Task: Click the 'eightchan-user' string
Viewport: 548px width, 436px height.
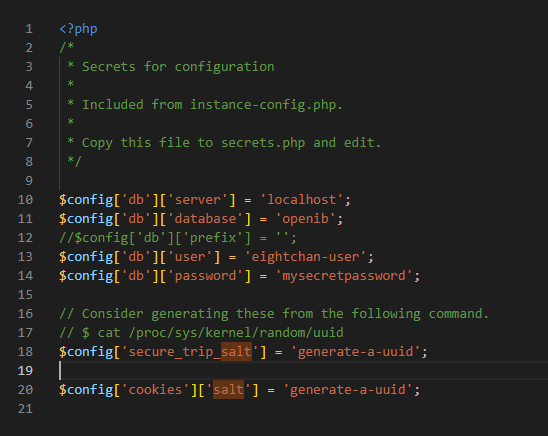Action: point(306,257)
